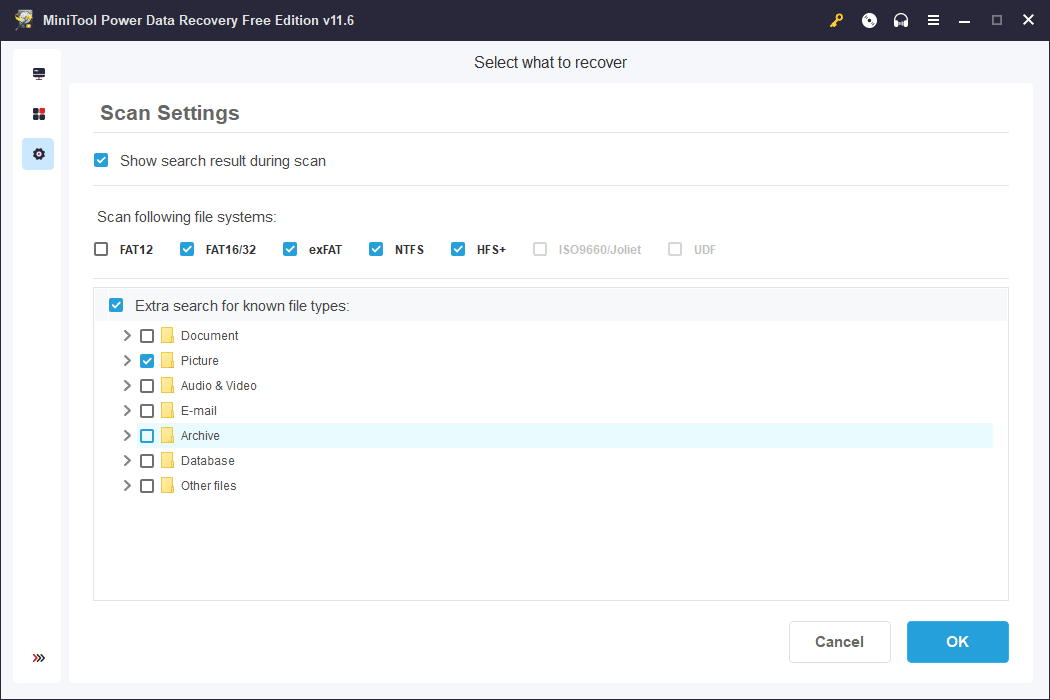Click the MiniTool app logo
The width and height of the screenshot is (1050, 700).
[x=24, y=20]
